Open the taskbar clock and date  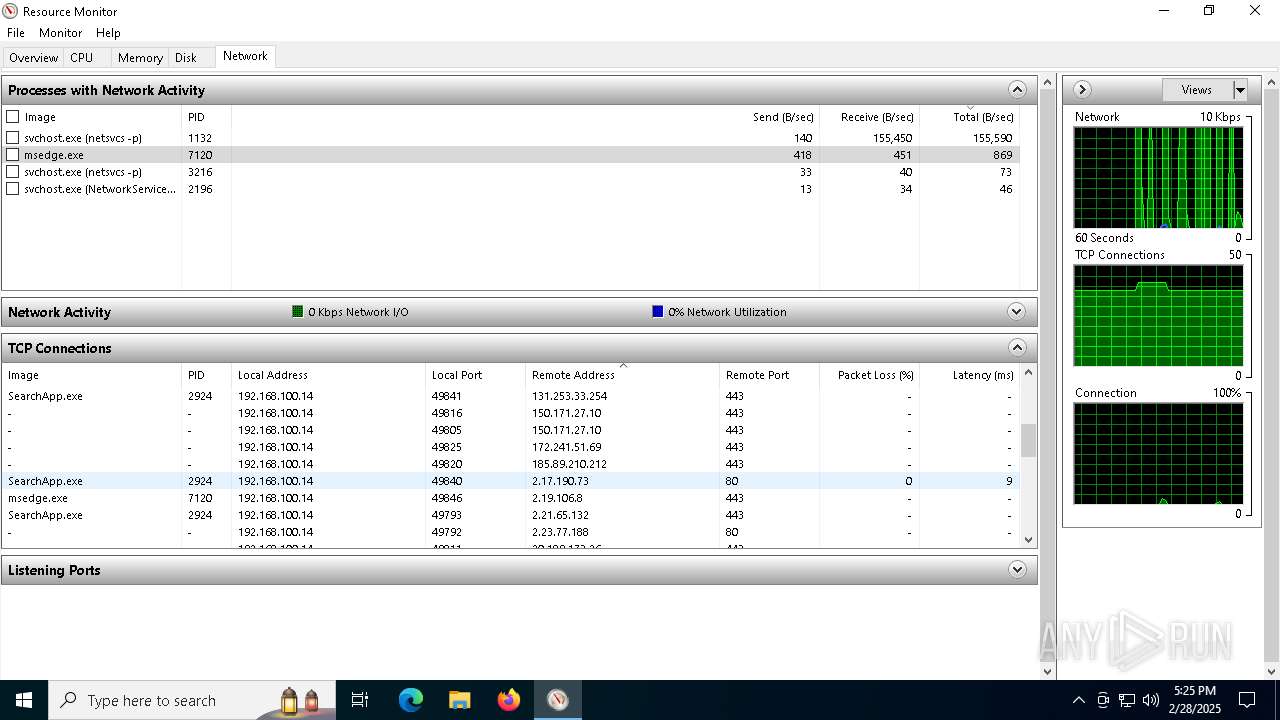(1195, 700)
